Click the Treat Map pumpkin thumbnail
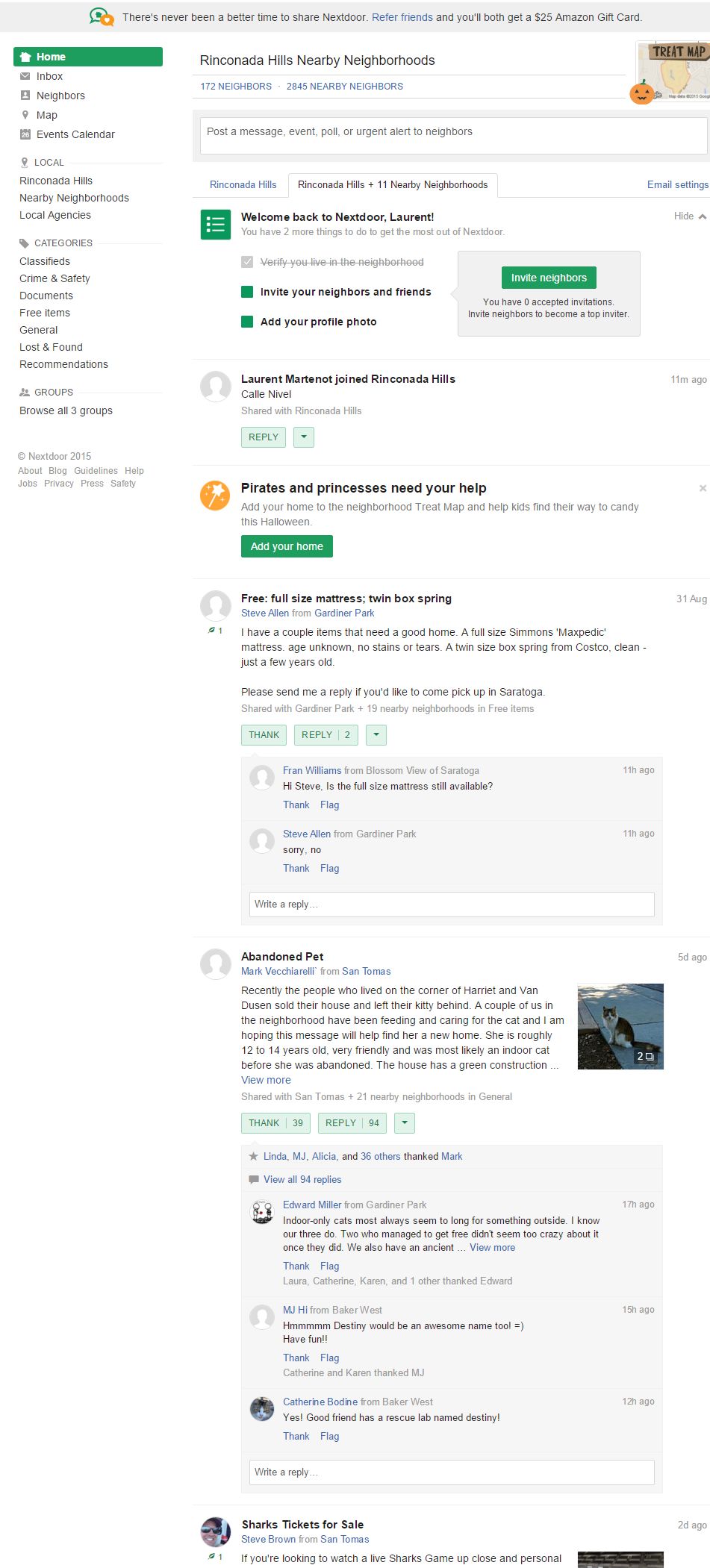Viewport: 710px width, 1568px height. tap(673, 72)
